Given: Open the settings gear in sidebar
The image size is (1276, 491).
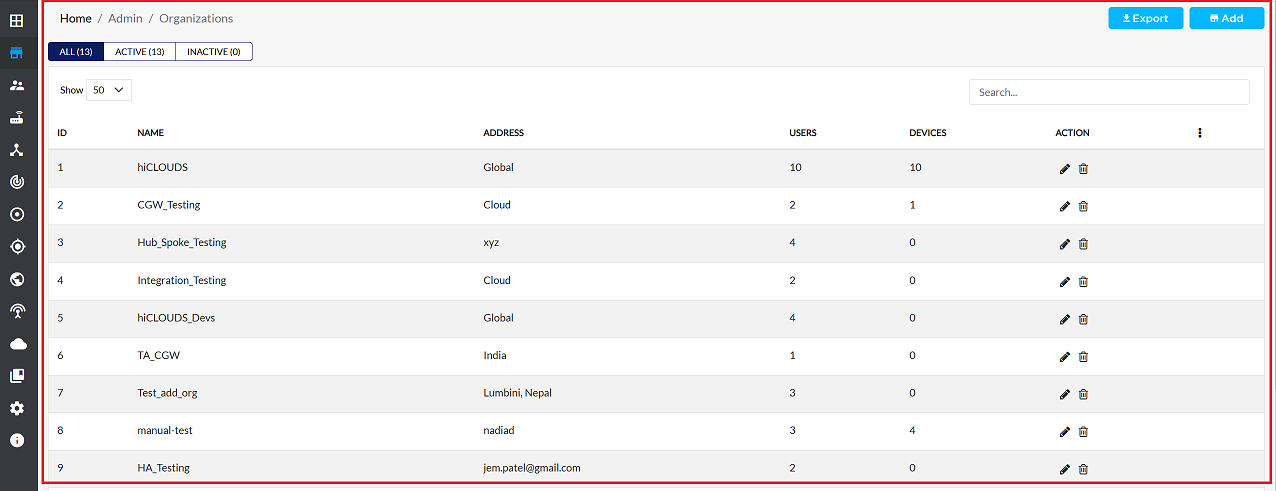Looking at the screenshot, I should click(17, 408).
